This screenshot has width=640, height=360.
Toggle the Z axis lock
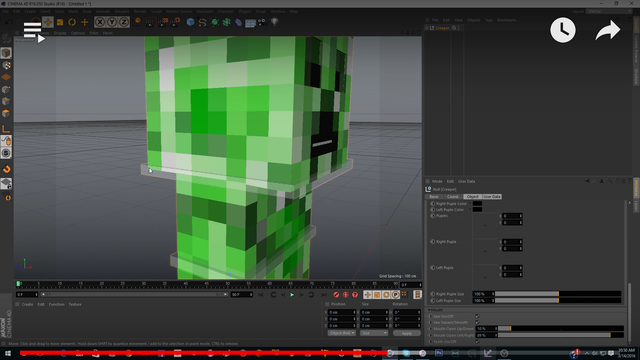[x=124, y=22]
